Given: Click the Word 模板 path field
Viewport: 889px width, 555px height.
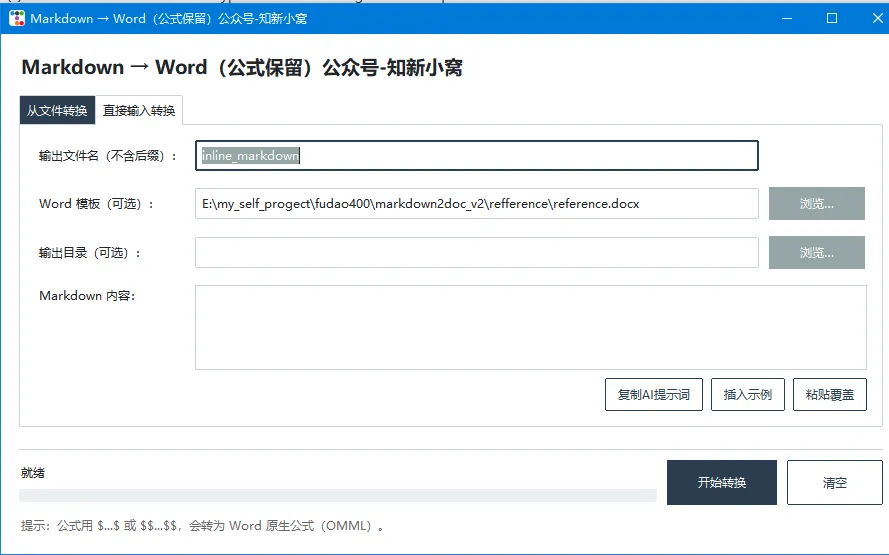Looking at the screenshot, I should 477,204.
